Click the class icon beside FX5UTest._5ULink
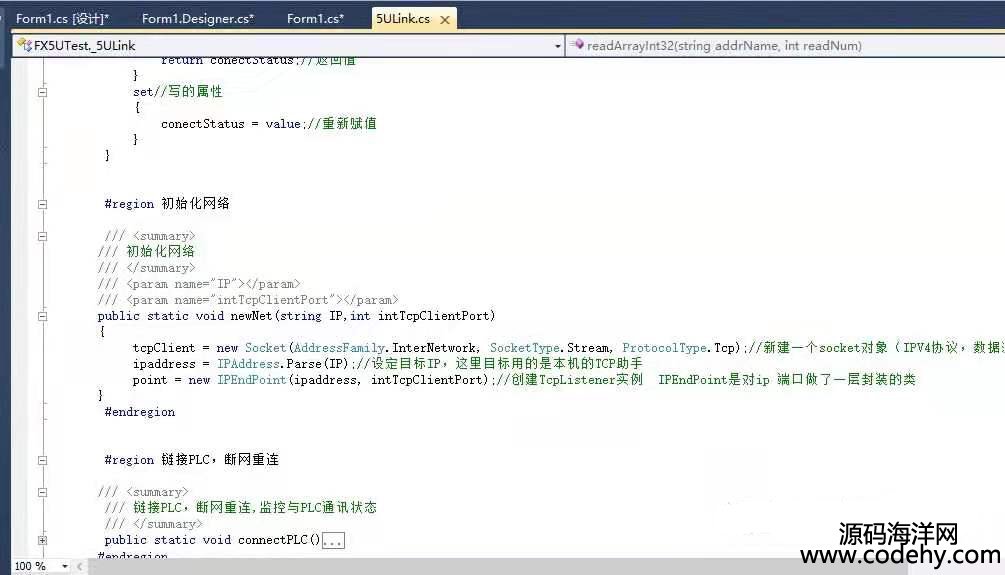Image resolution: width=1005 pixels, height=575 pixels. tap(23, 46)
